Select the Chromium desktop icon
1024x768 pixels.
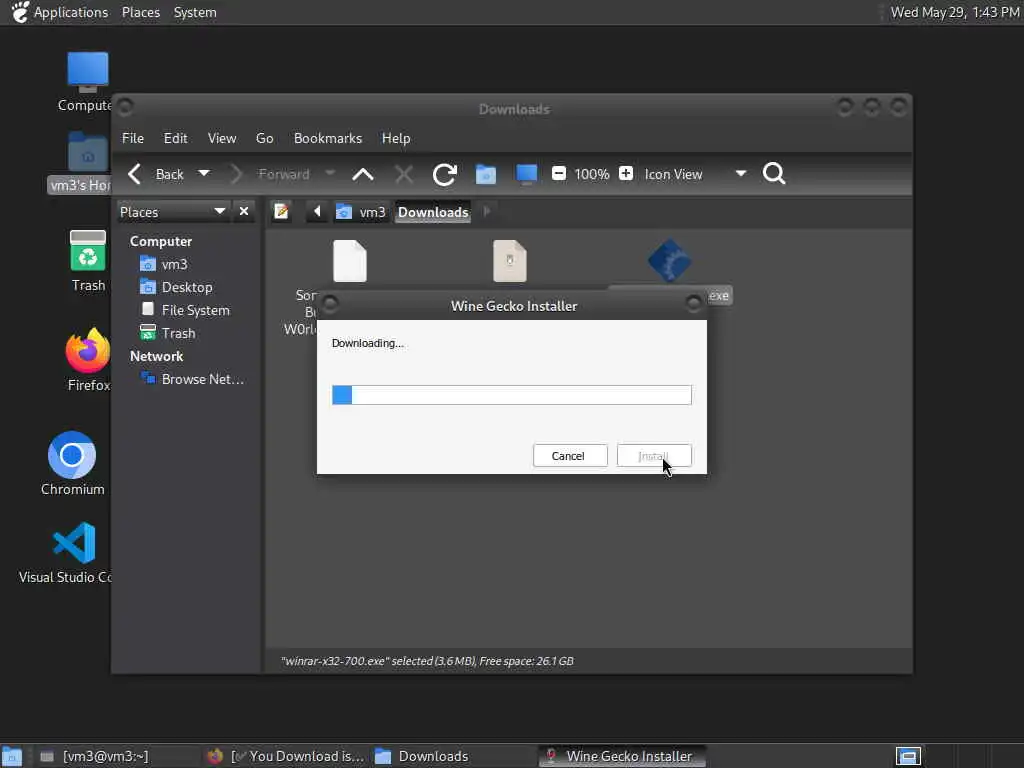coord(72,455)
